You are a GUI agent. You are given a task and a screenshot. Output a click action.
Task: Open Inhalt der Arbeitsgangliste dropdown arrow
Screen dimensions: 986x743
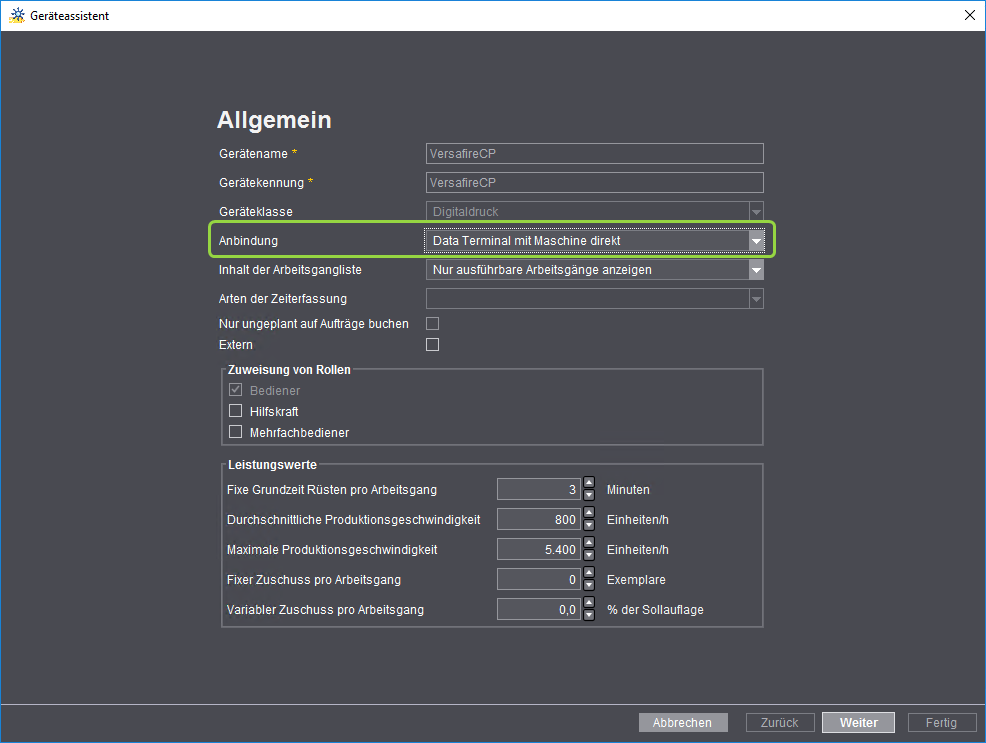756,270
